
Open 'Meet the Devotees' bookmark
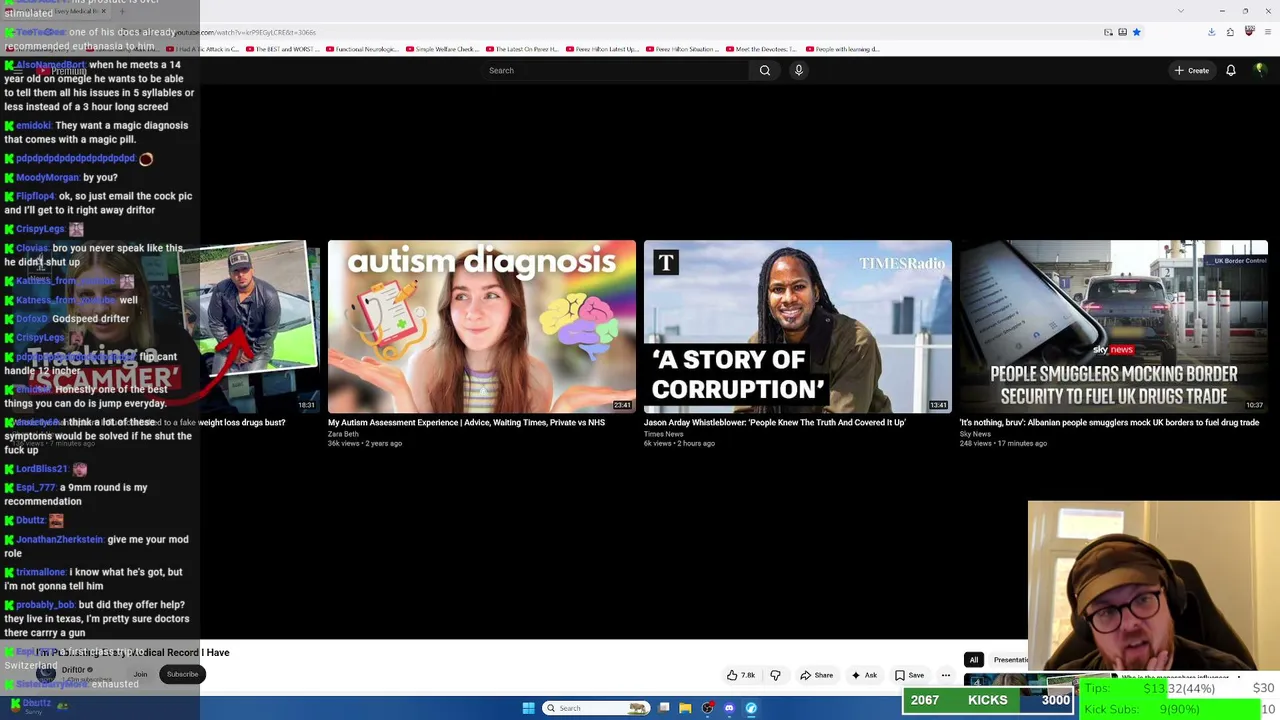(761, 49)
